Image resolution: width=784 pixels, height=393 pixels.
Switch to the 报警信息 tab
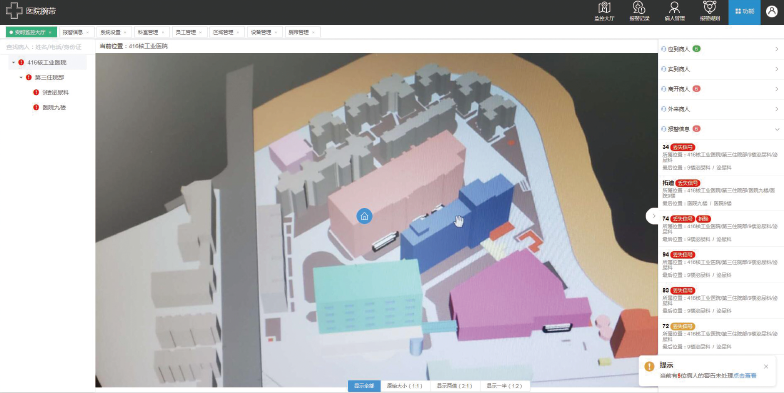[76, 32]
